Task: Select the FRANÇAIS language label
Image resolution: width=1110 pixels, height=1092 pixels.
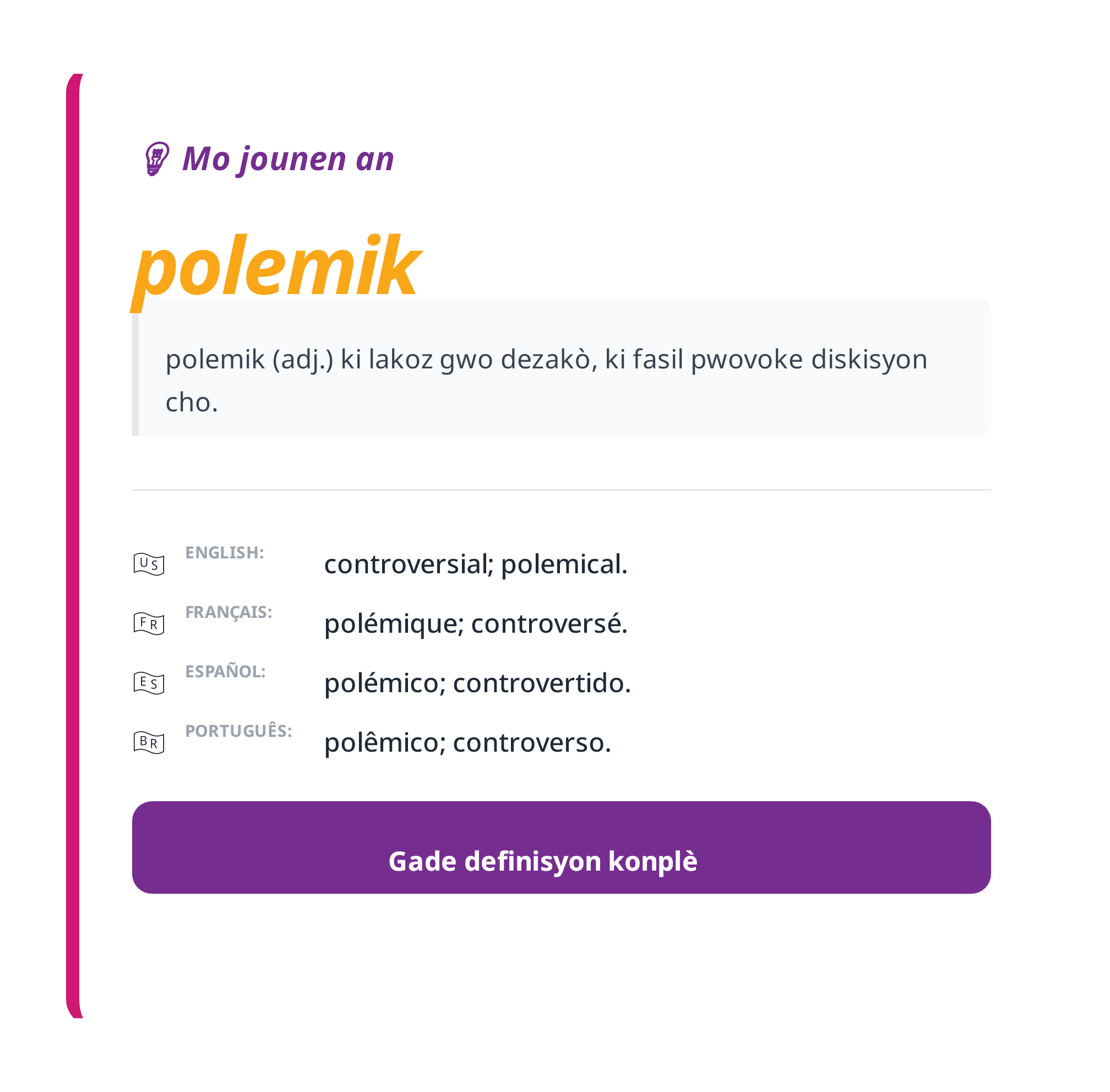Action: (x=228, y=612)
